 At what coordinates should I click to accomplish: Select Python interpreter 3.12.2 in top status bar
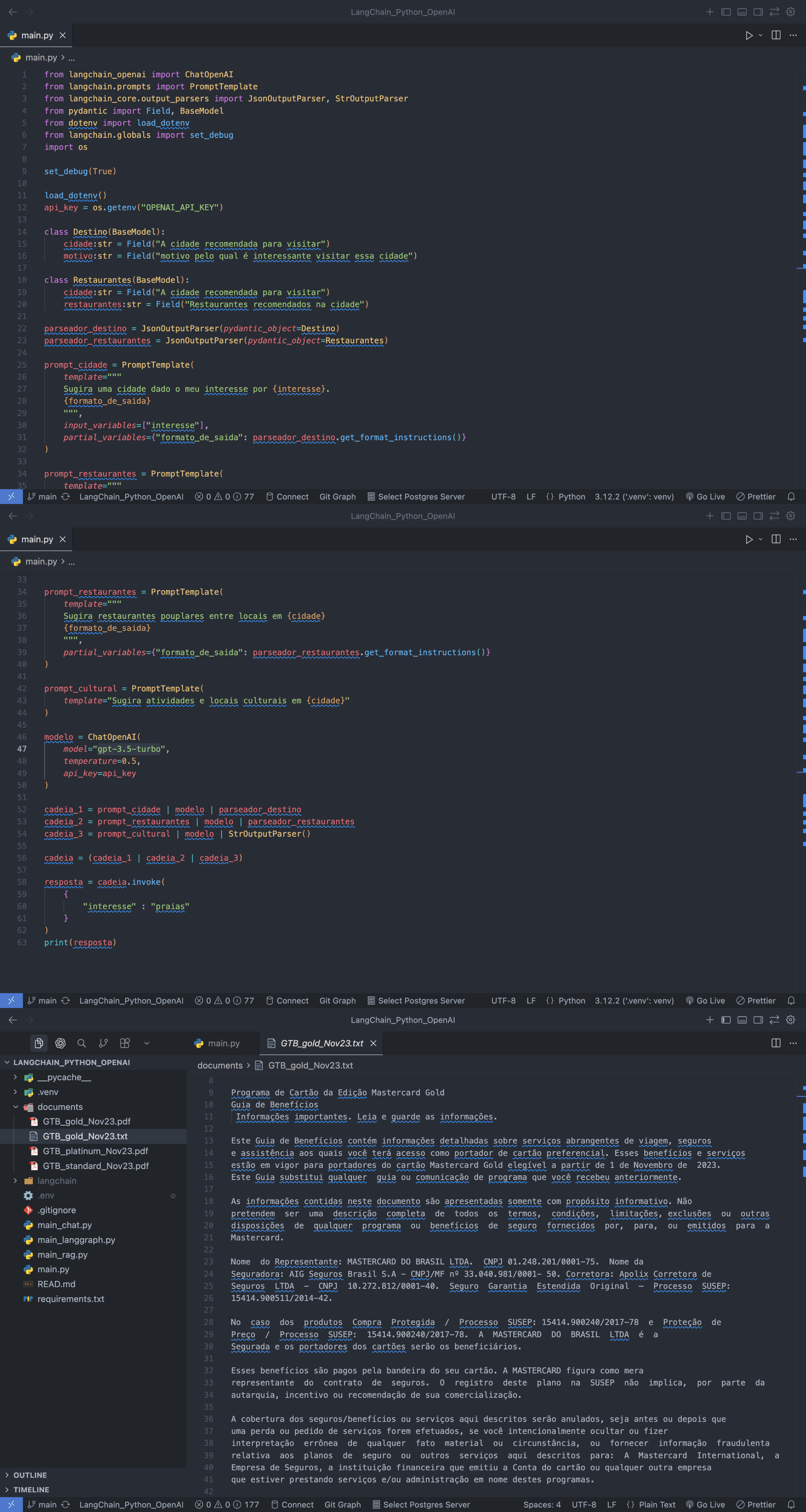(634, 496)
